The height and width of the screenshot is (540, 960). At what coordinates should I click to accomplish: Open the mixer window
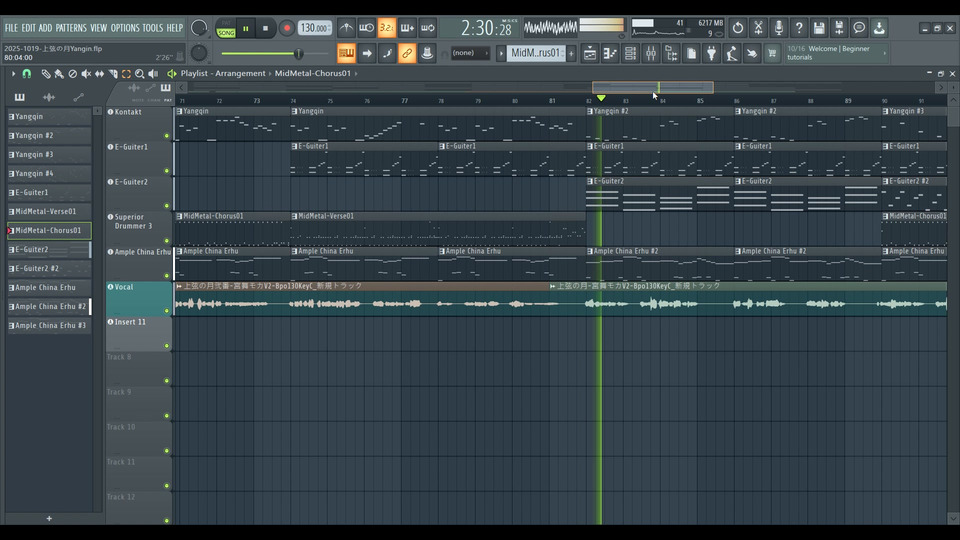tap(651, 53)
